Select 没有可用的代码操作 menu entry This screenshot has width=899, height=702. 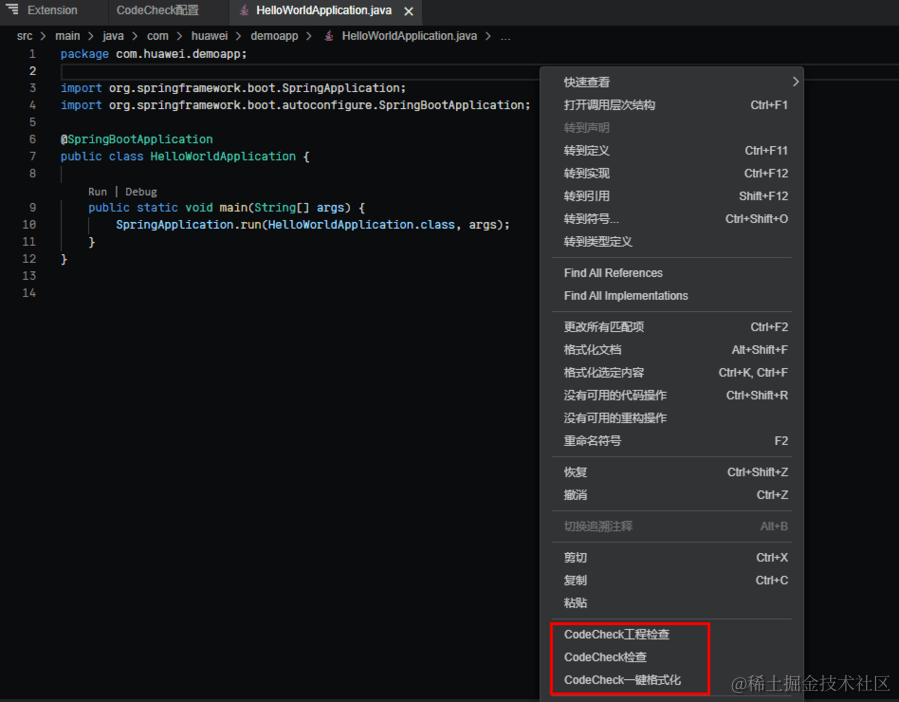[671, 395]
